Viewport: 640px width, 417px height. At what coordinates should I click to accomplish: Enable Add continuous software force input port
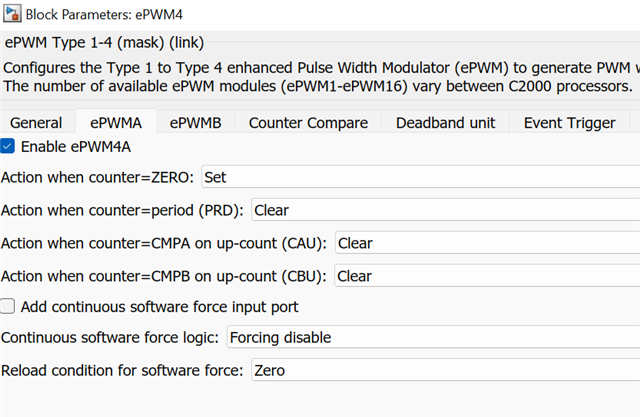coord(7,306)
